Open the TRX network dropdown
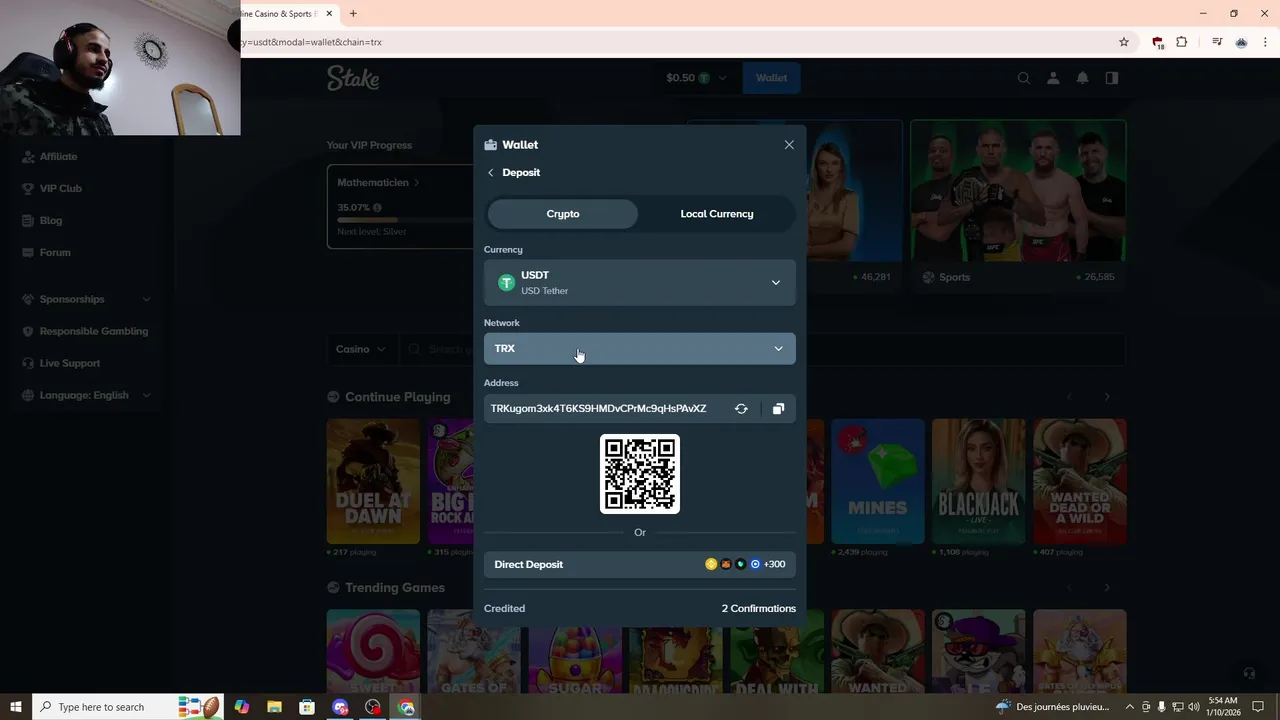The width and height of the screenshot is (1280, 720). click(x=640, y=349)
